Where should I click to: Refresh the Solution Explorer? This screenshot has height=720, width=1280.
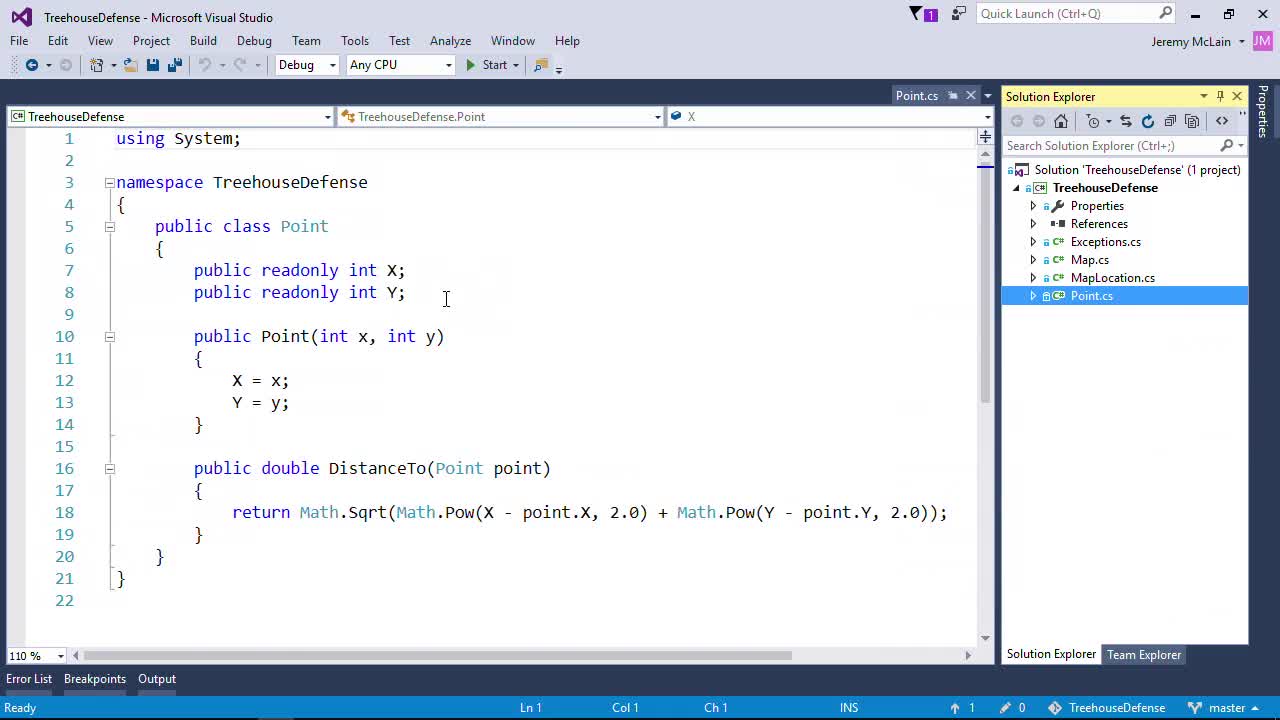(1148, 121)
